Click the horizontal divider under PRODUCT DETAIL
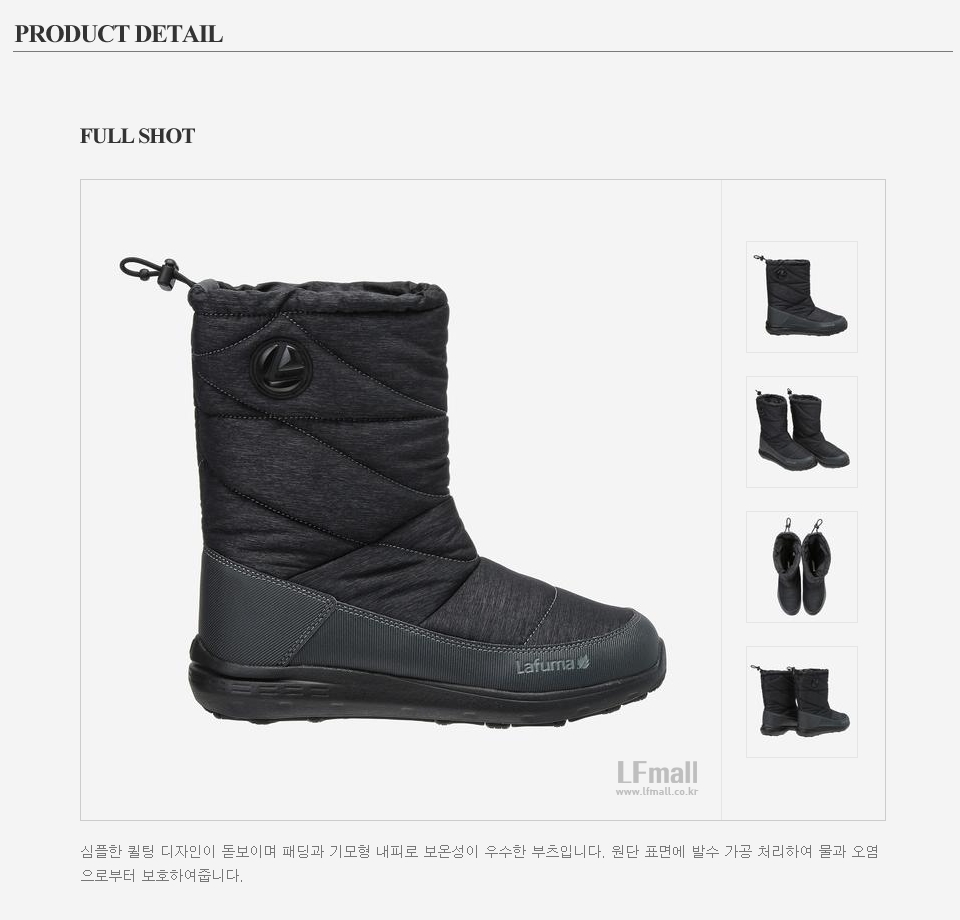The height and width of the screenshot is (920, 960). (483, 51)
